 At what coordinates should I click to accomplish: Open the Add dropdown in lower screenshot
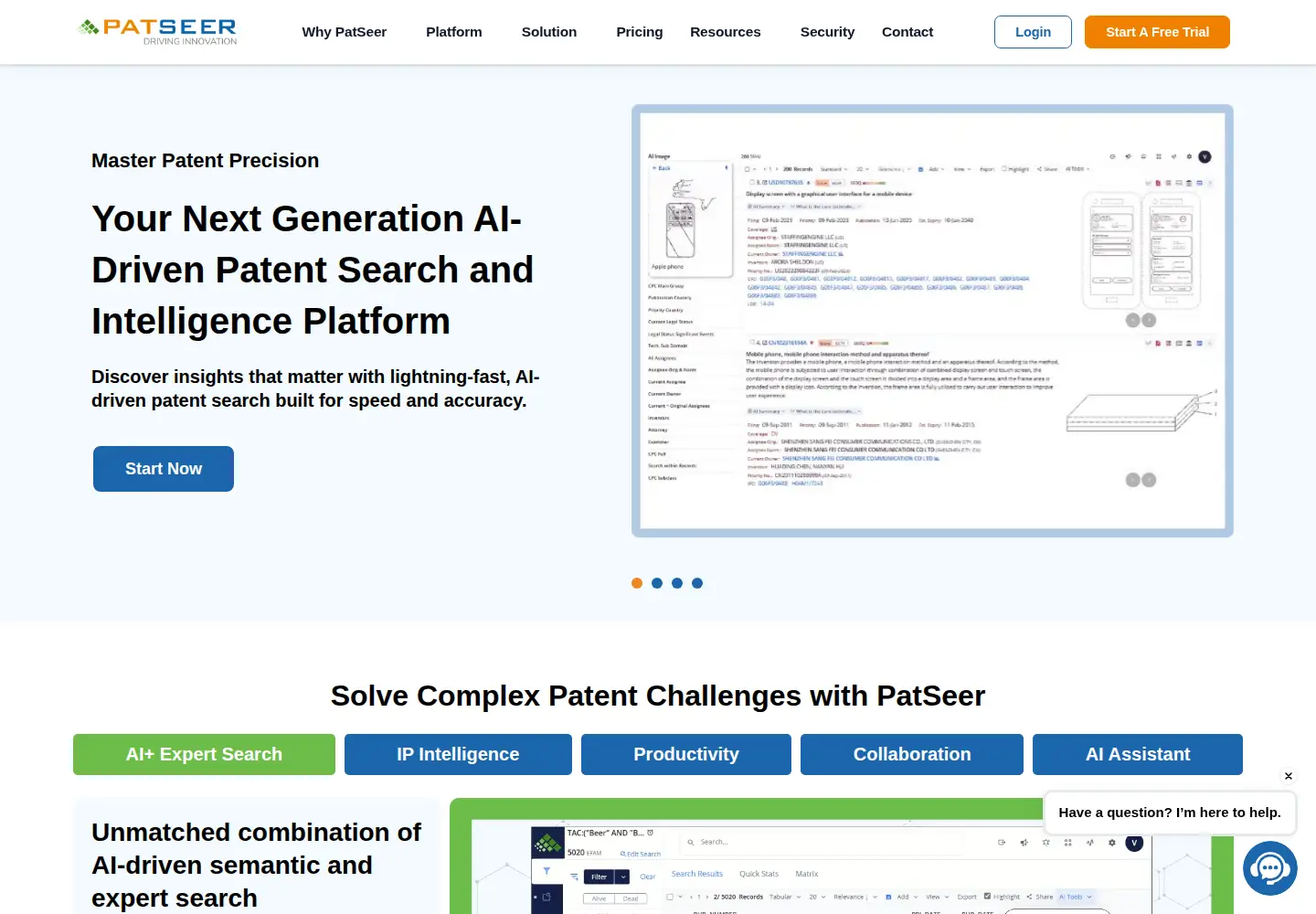[x=907, y=897]
